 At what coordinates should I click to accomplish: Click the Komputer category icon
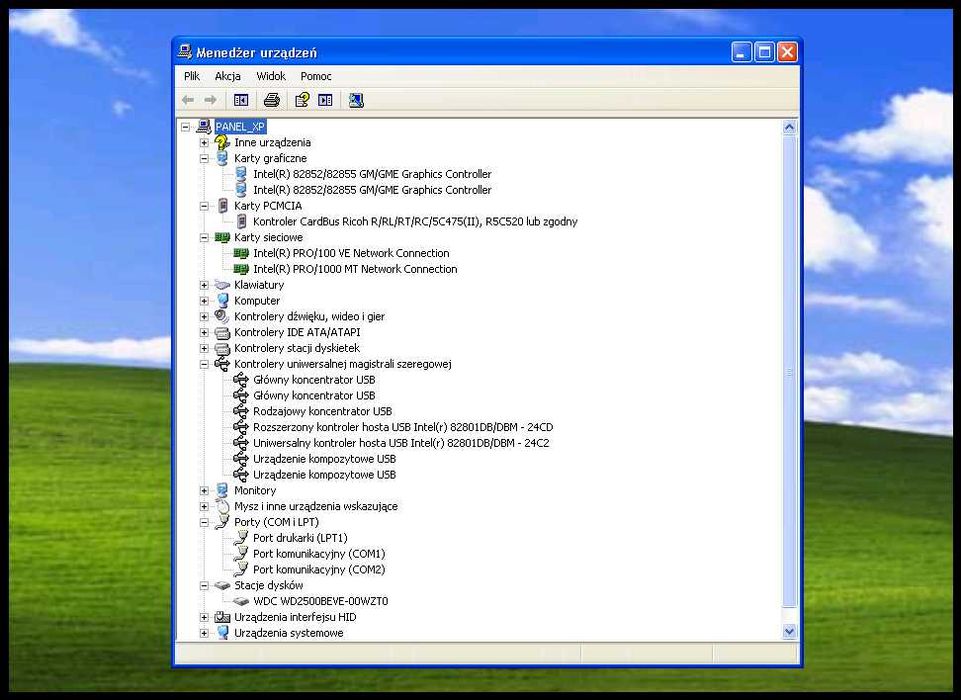[222, 300]
